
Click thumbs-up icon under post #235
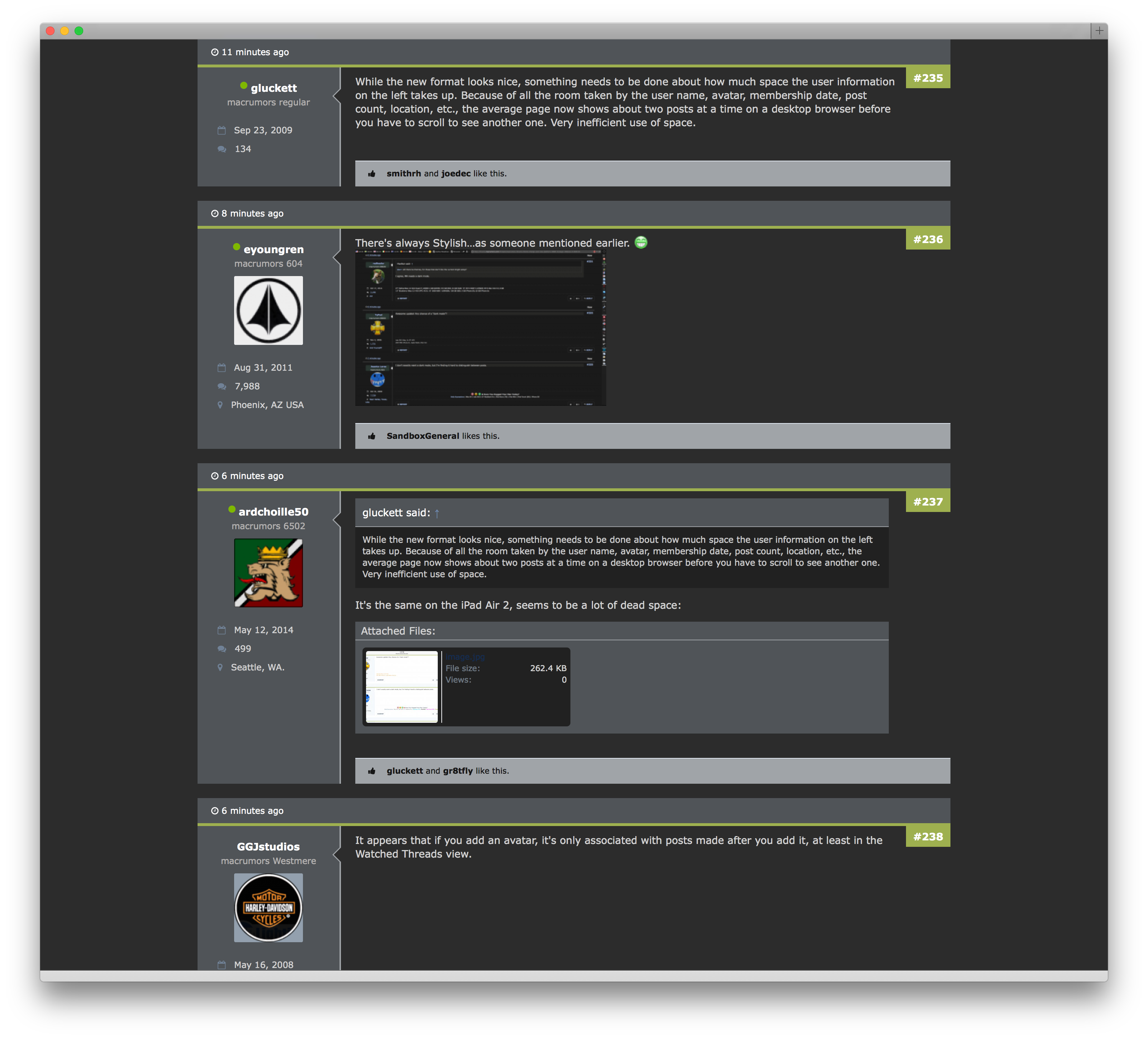[x=372, y=174]
